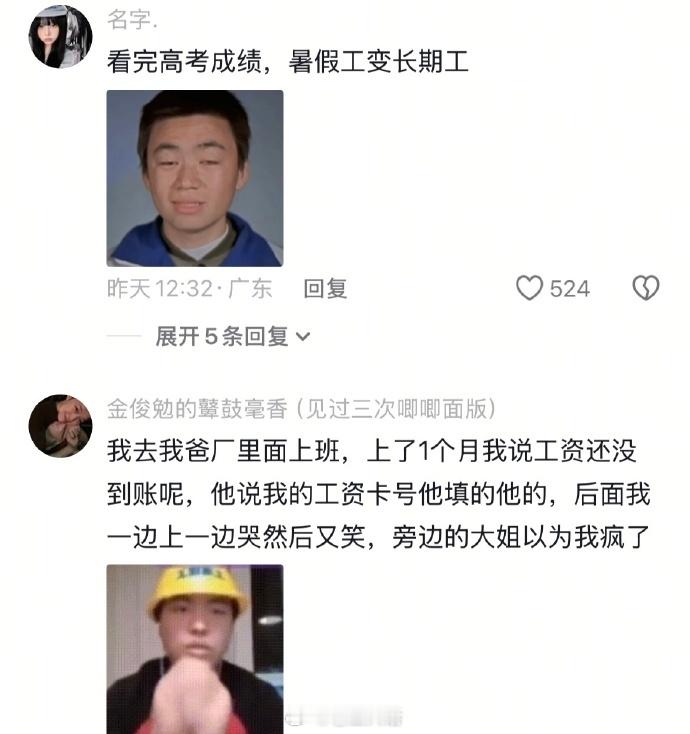Click the 524 like count
Screen dimensions: 690x734
pos(570,288)
